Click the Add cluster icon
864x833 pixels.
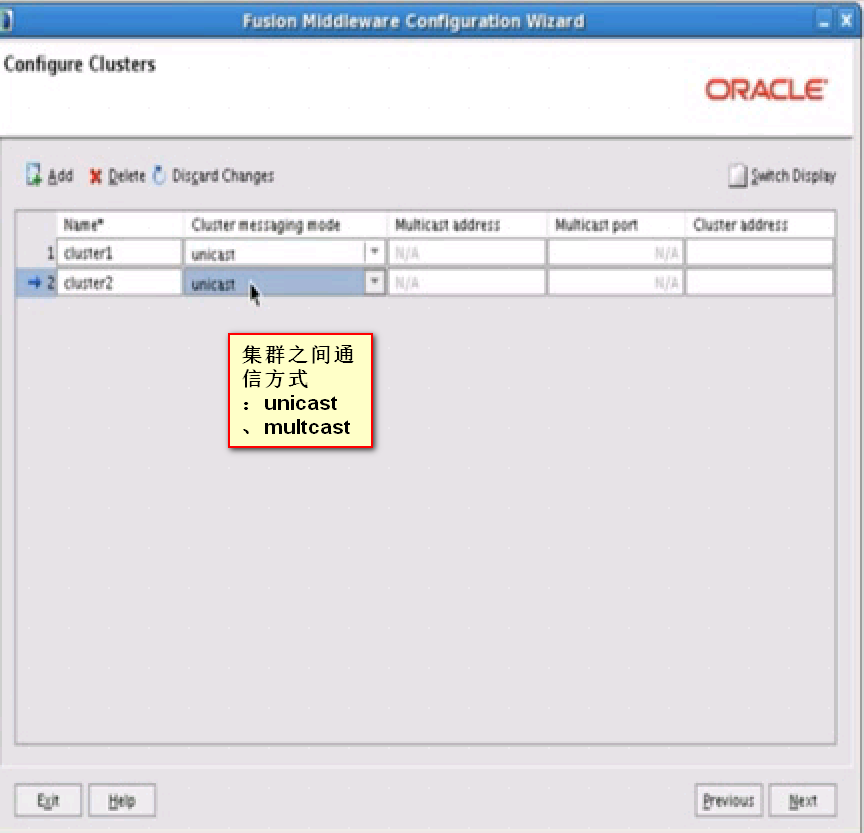pyautogui.click(x=34, y=175)
